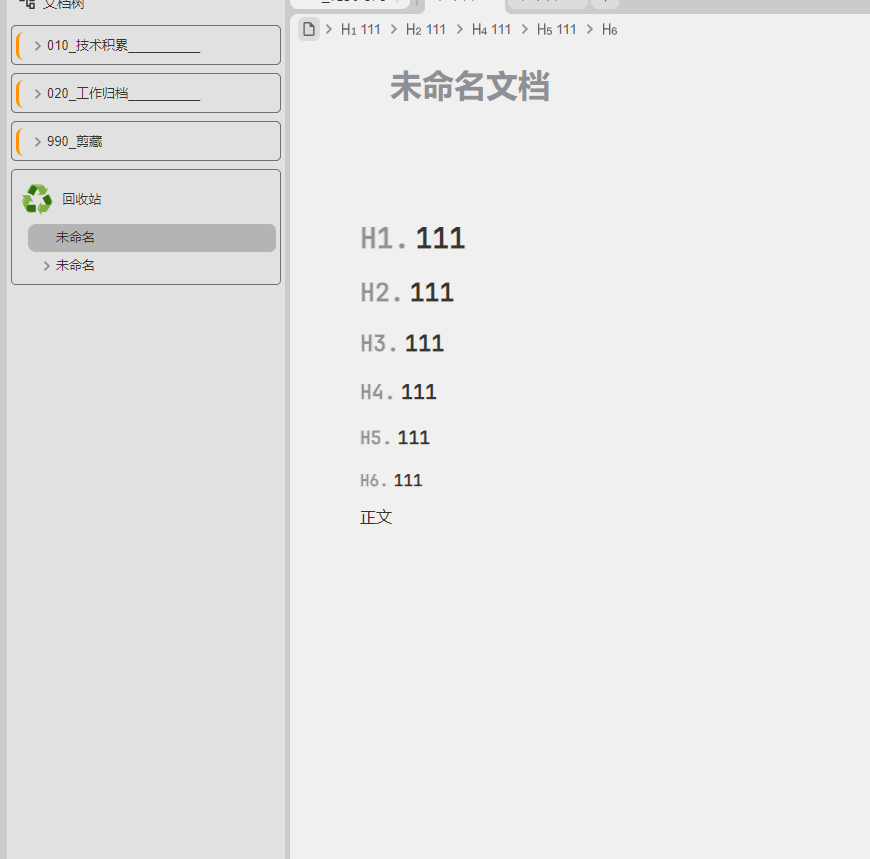
Task: Click the H6 heading gutter marker
Action: tap(370, 480)
